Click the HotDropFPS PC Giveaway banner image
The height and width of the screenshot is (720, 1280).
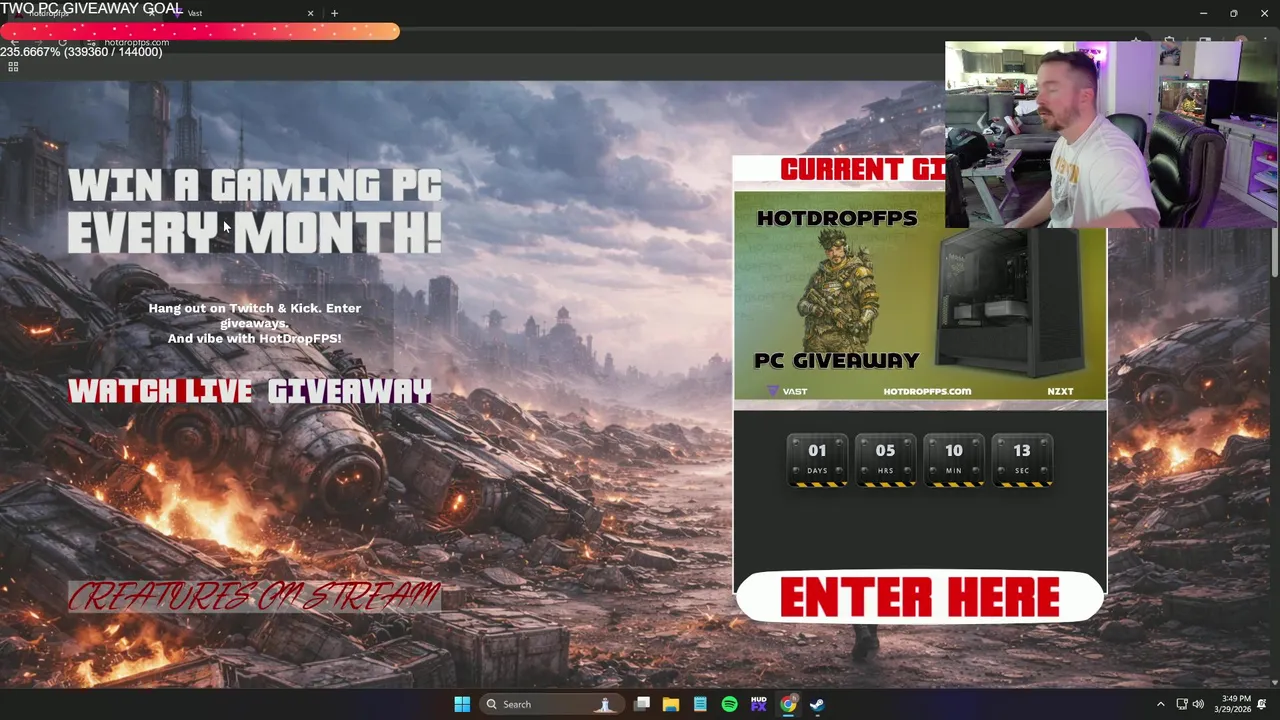[x=920, y=296]
